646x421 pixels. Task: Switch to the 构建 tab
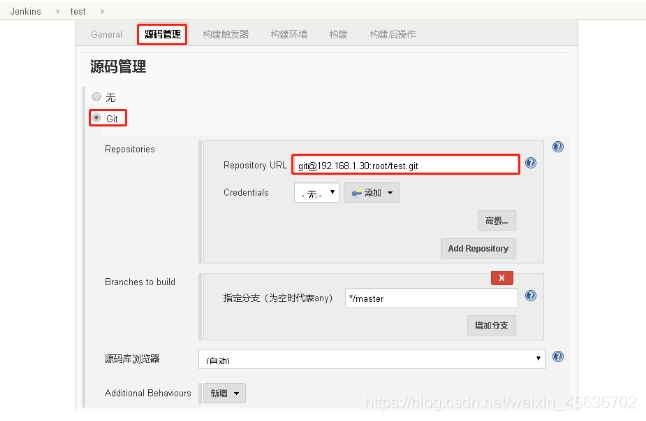pyautogui.click(x=338, y=34)
